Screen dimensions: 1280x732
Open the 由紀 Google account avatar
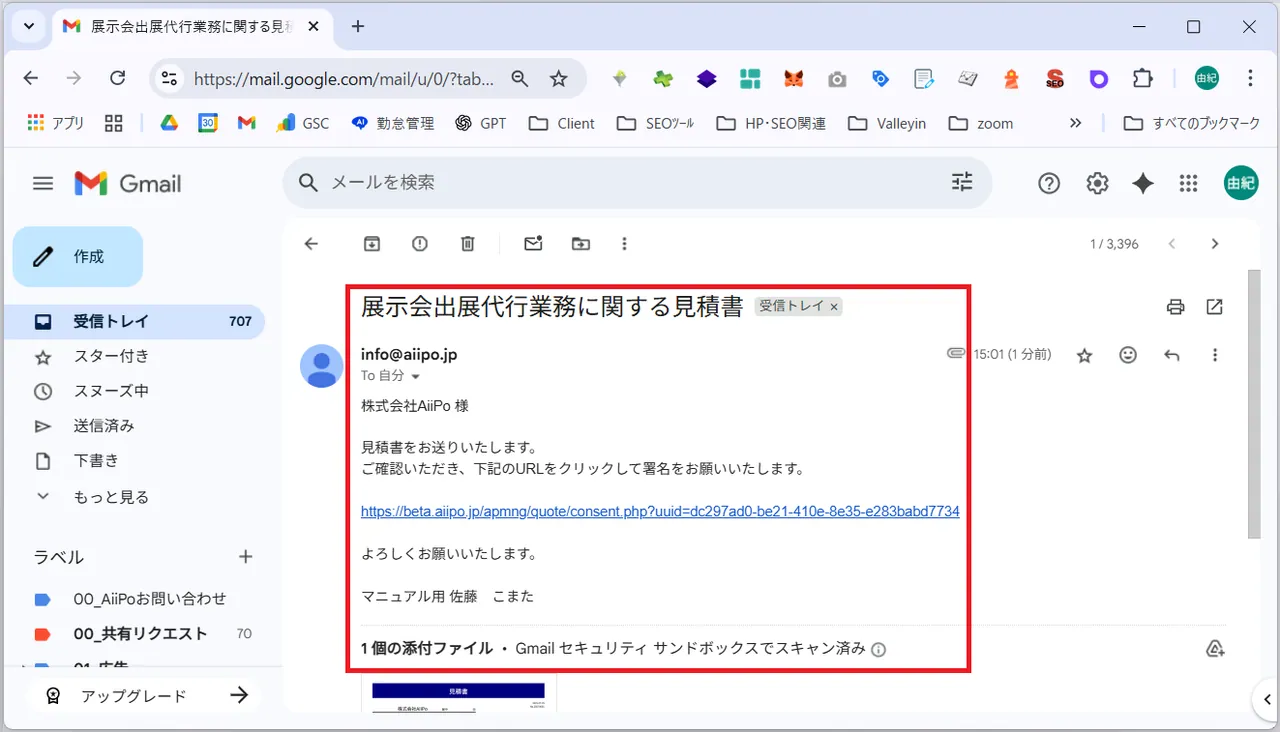coord(1241,183)
